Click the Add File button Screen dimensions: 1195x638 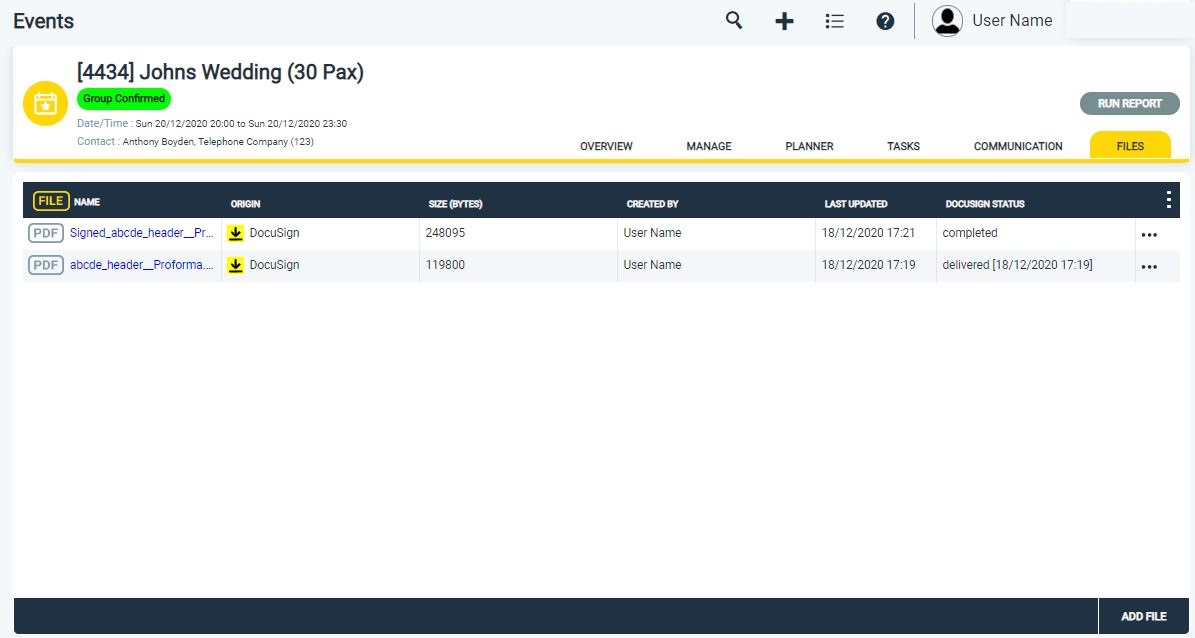click(1144, 617)
